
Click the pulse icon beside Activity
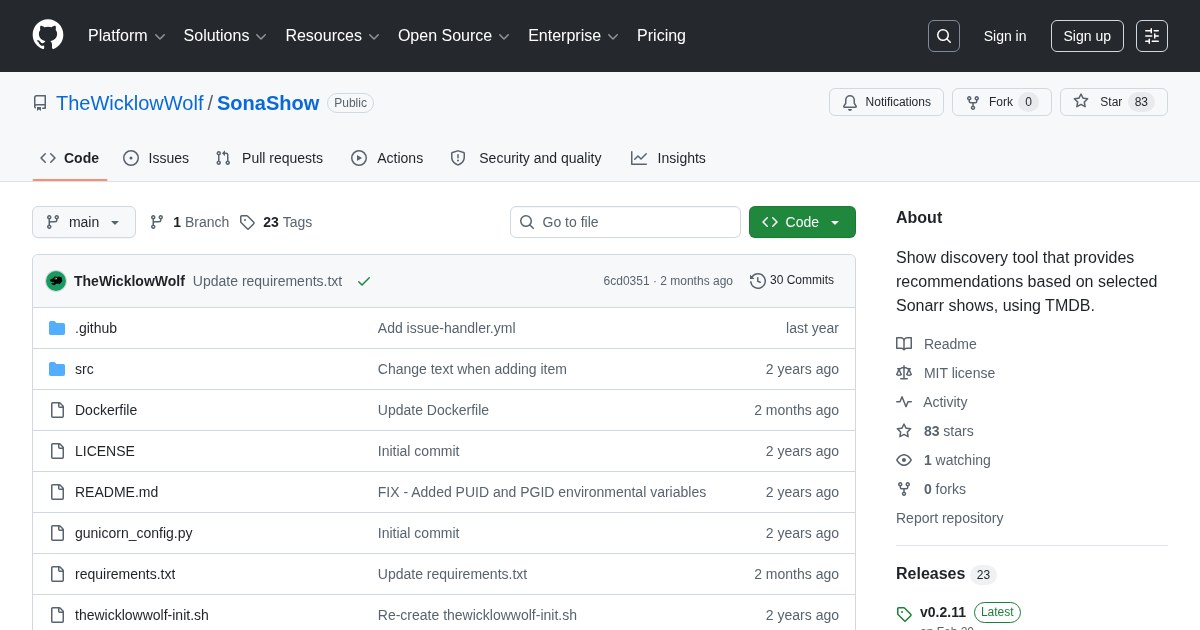tap(904, 402)
